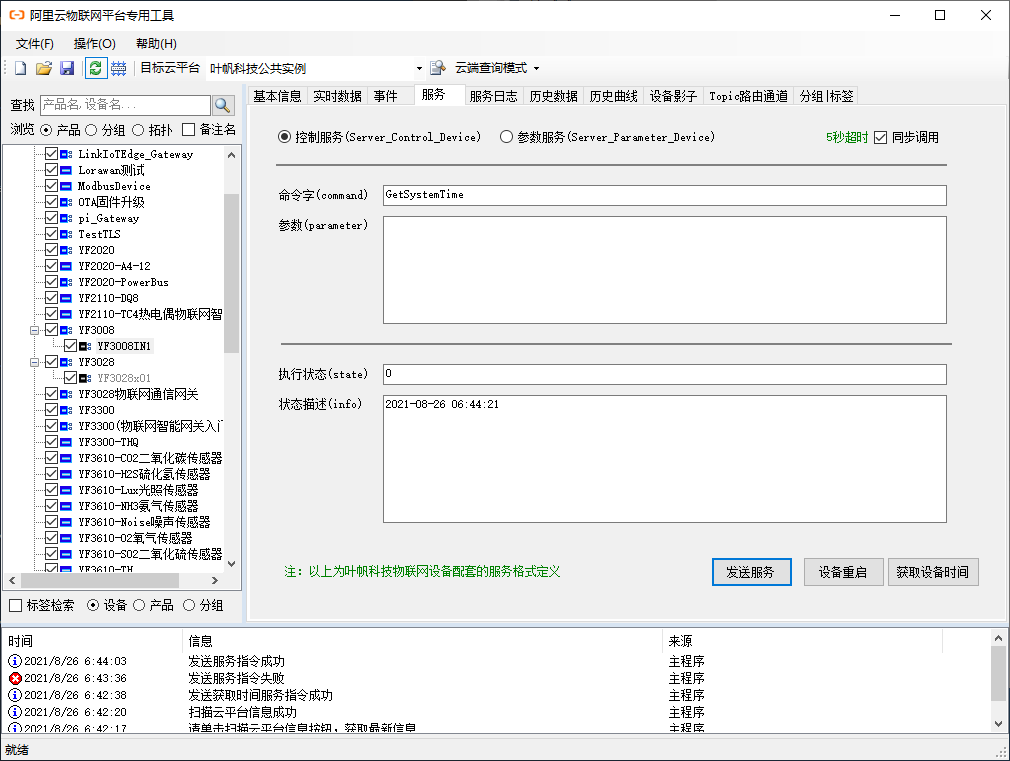The image size is (1010, 761).
Task: Toggle the 同步调用 checkbox
Action: click(x=881, y=137)
